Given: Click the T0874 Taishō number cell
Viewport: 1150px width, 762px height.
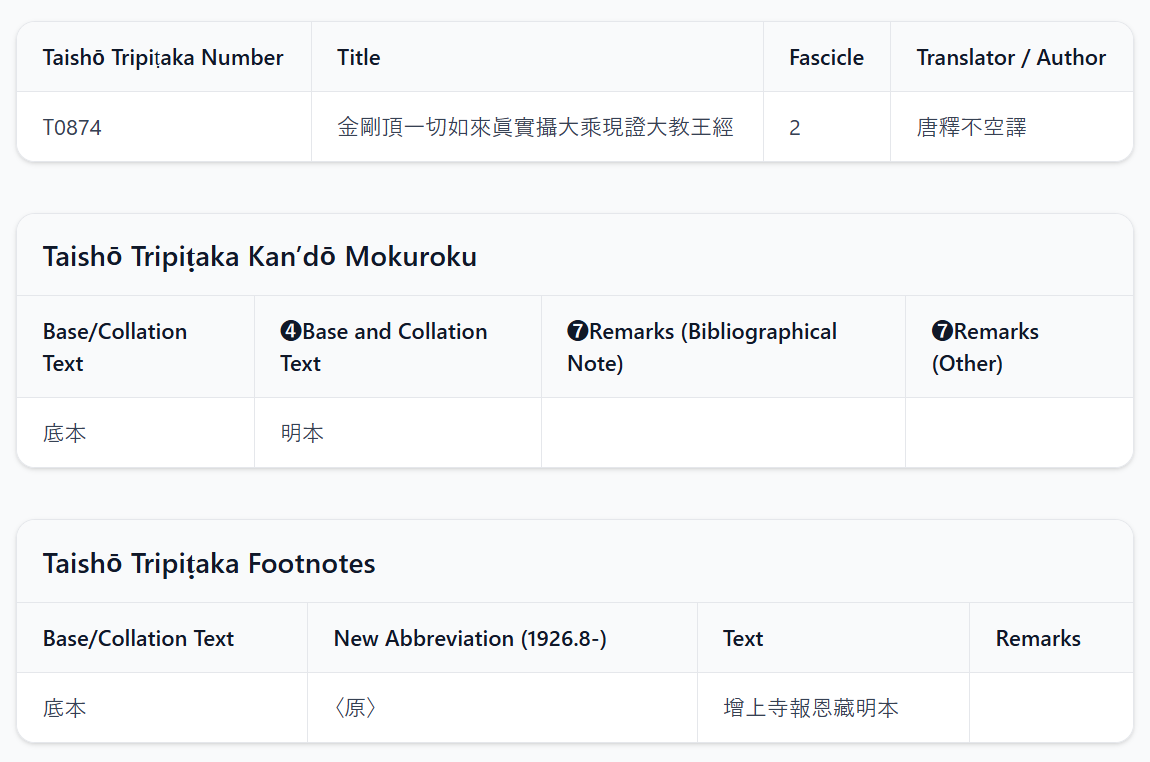Looking at the screenshot, I should [72, 127].
